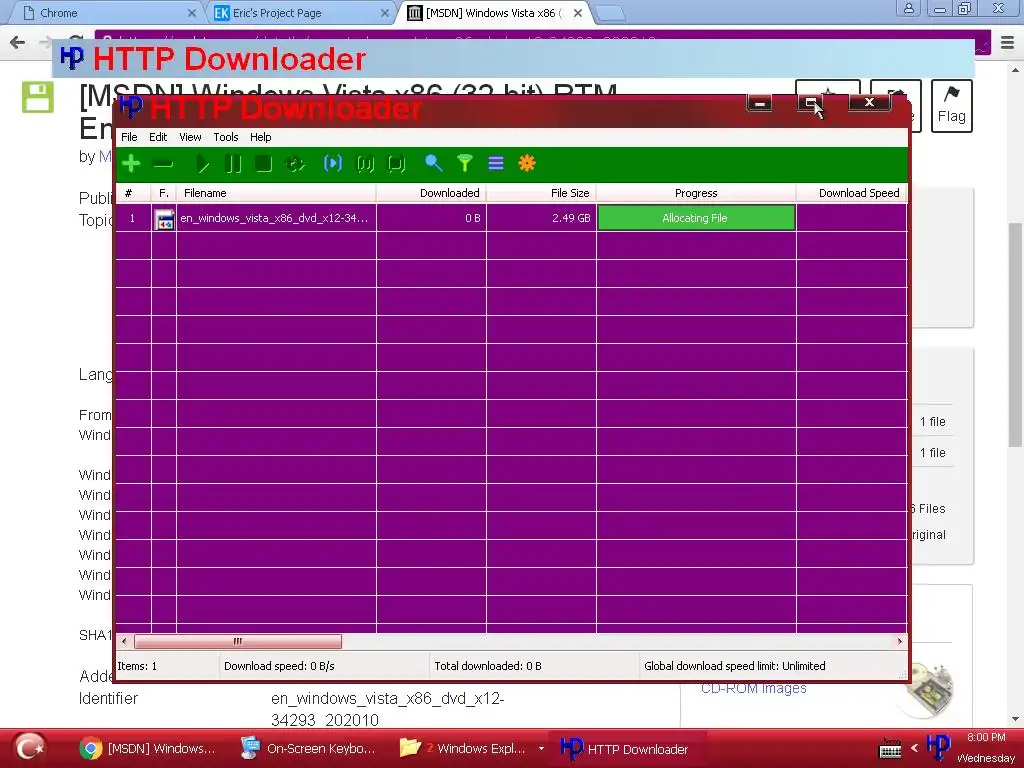Close the MSDN Windows Vista browser tab
This screenshot has height=768, width=1024.
tap(578, 13)
